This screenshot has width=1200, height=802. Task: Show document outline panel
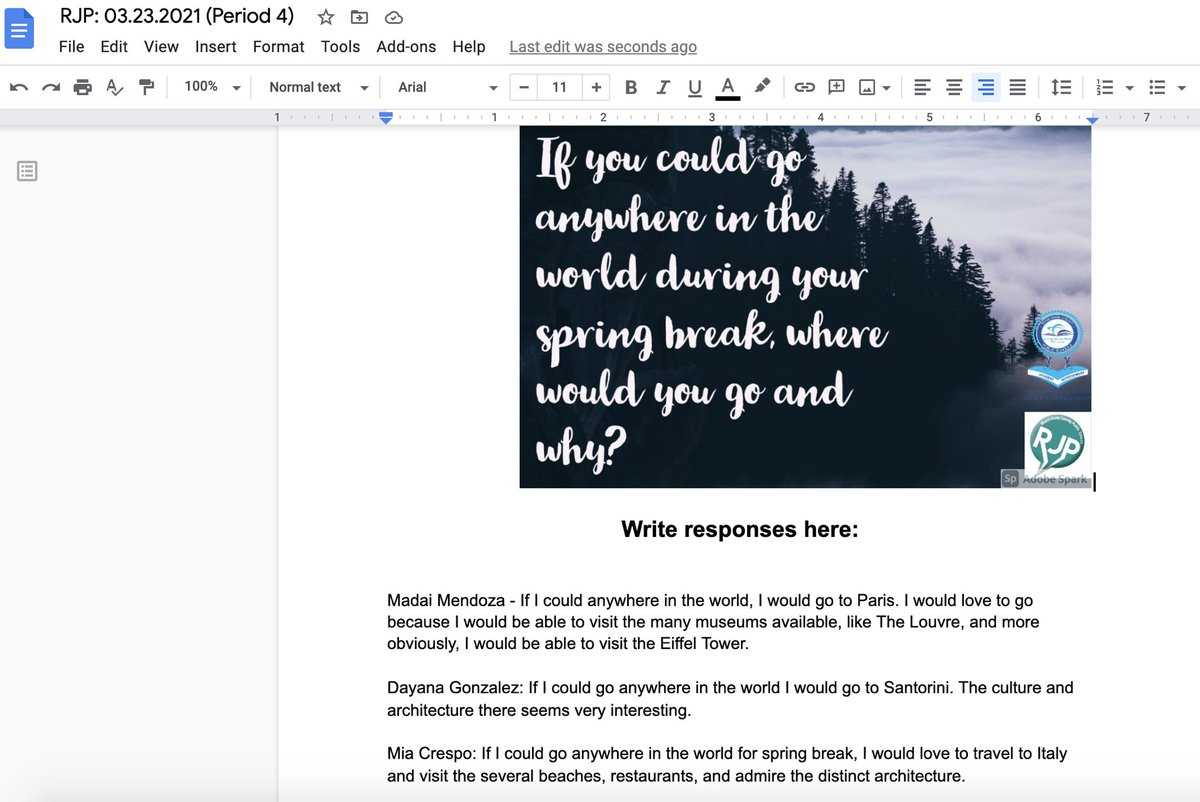27,171
